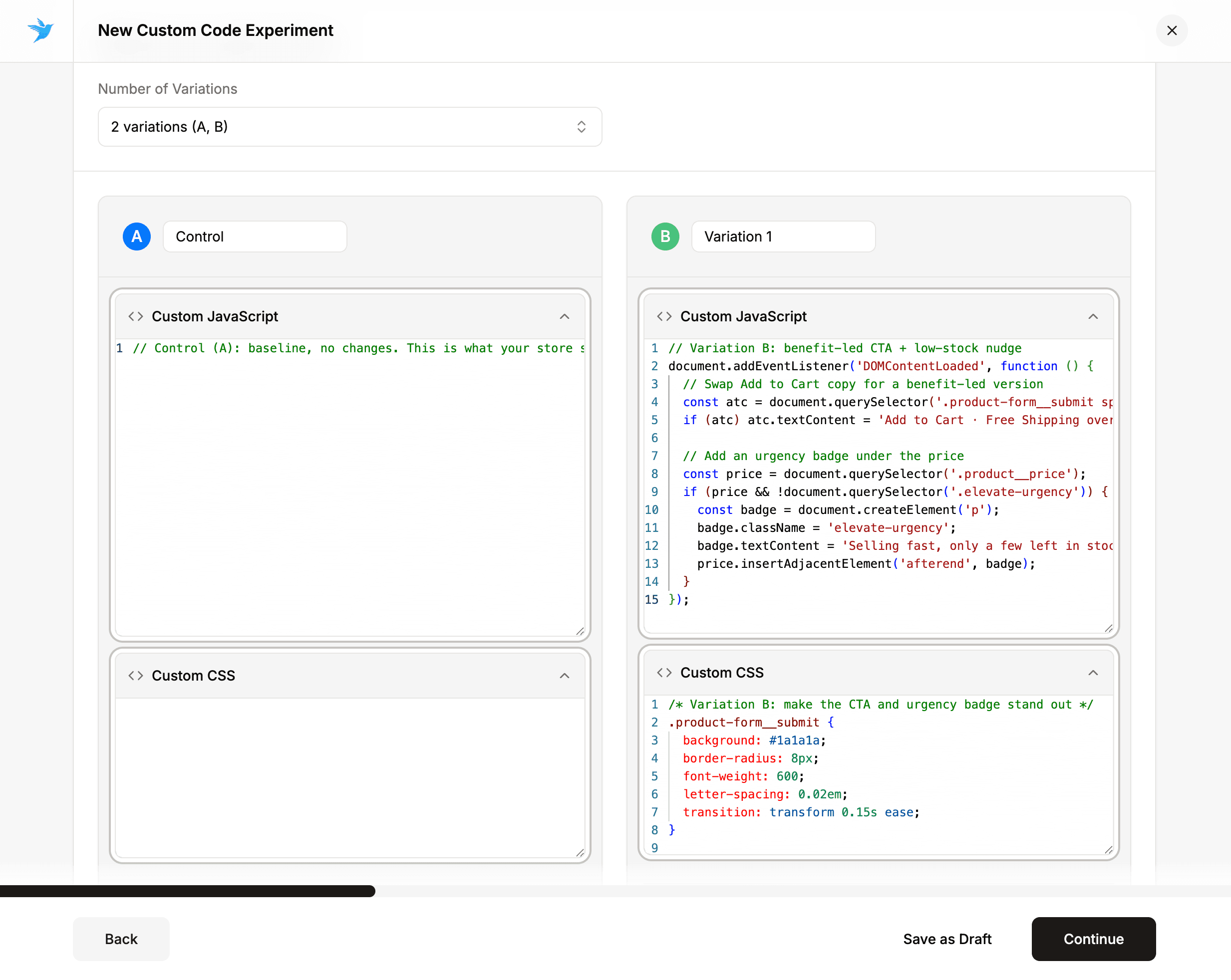Close the New Custom Code Experiment dialog
Image resolution: width=1231 pixels, height=980 pixels.
point(1171,30)
